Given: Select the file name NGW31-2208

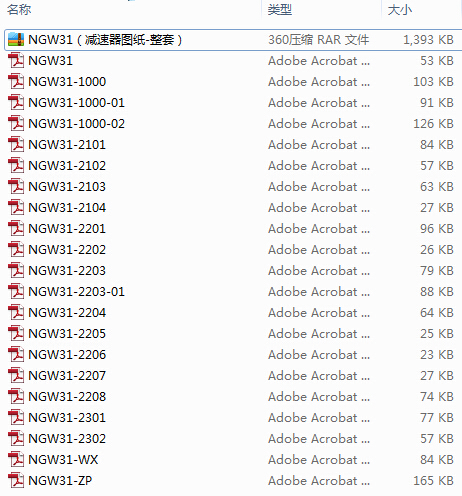Looking at the screenshot, I should (x=67, y=396).
